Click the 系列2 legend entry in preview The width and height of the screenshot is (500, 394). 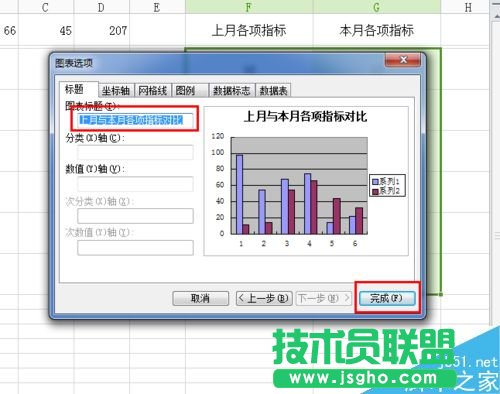coord(386,191)
